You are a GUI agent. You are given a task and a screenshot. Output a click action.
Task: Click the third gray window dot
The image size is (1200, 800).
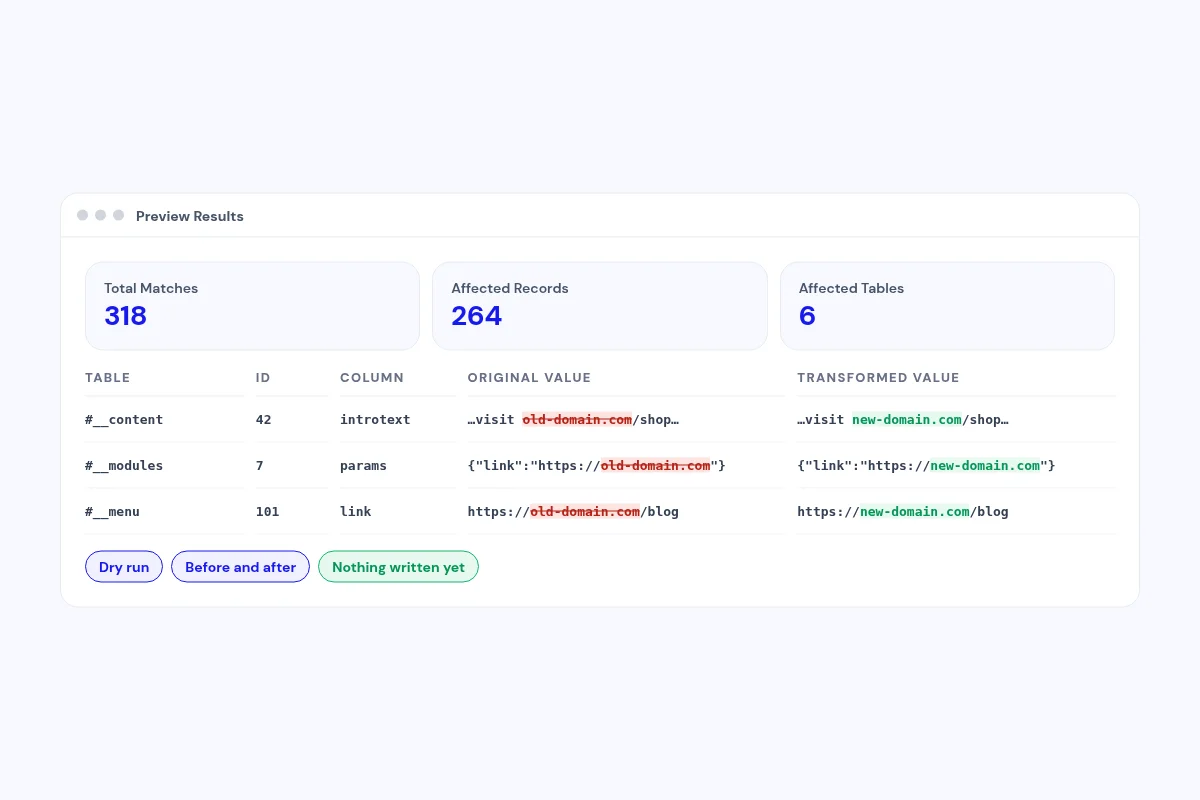[118, 215]
